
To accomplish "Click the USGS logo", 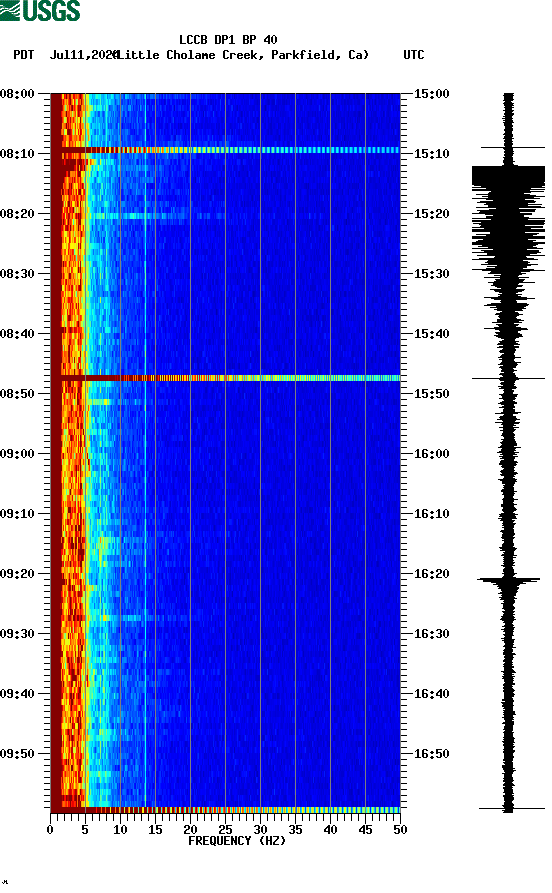I will click(40, 10).
